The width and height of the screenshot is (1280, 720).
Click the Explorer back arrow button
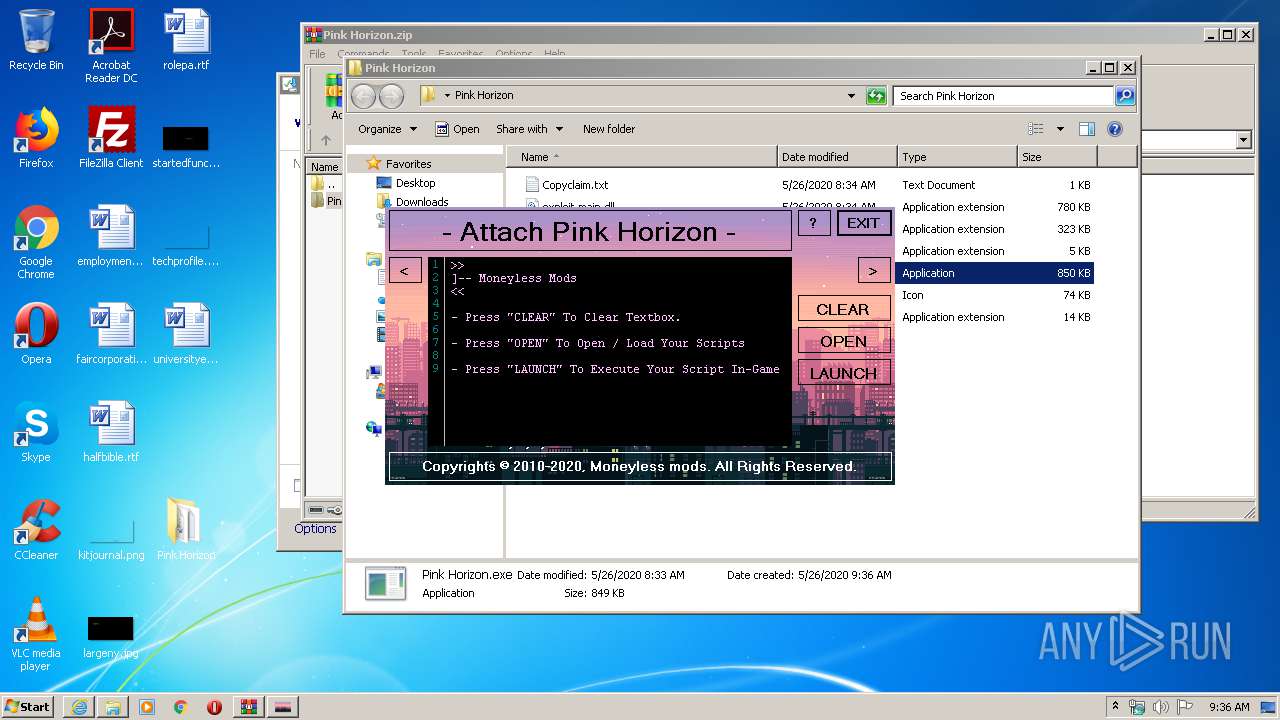[x=363, y=96]
